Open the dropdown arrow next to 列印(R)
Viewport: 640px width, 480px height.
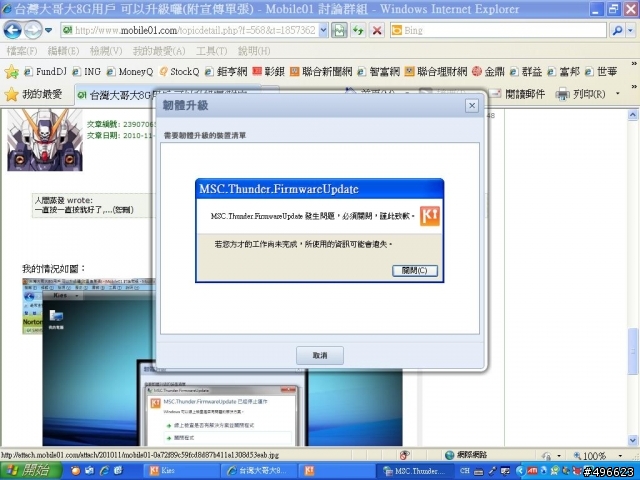coord(618,94)
